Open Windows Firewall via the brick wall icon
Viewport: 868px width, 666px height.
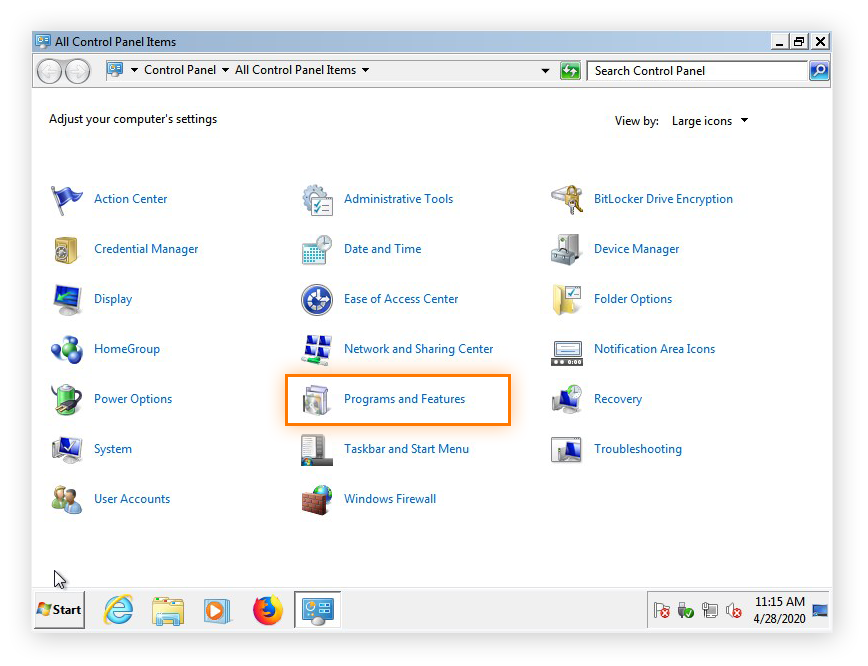[x=316, y=498]
